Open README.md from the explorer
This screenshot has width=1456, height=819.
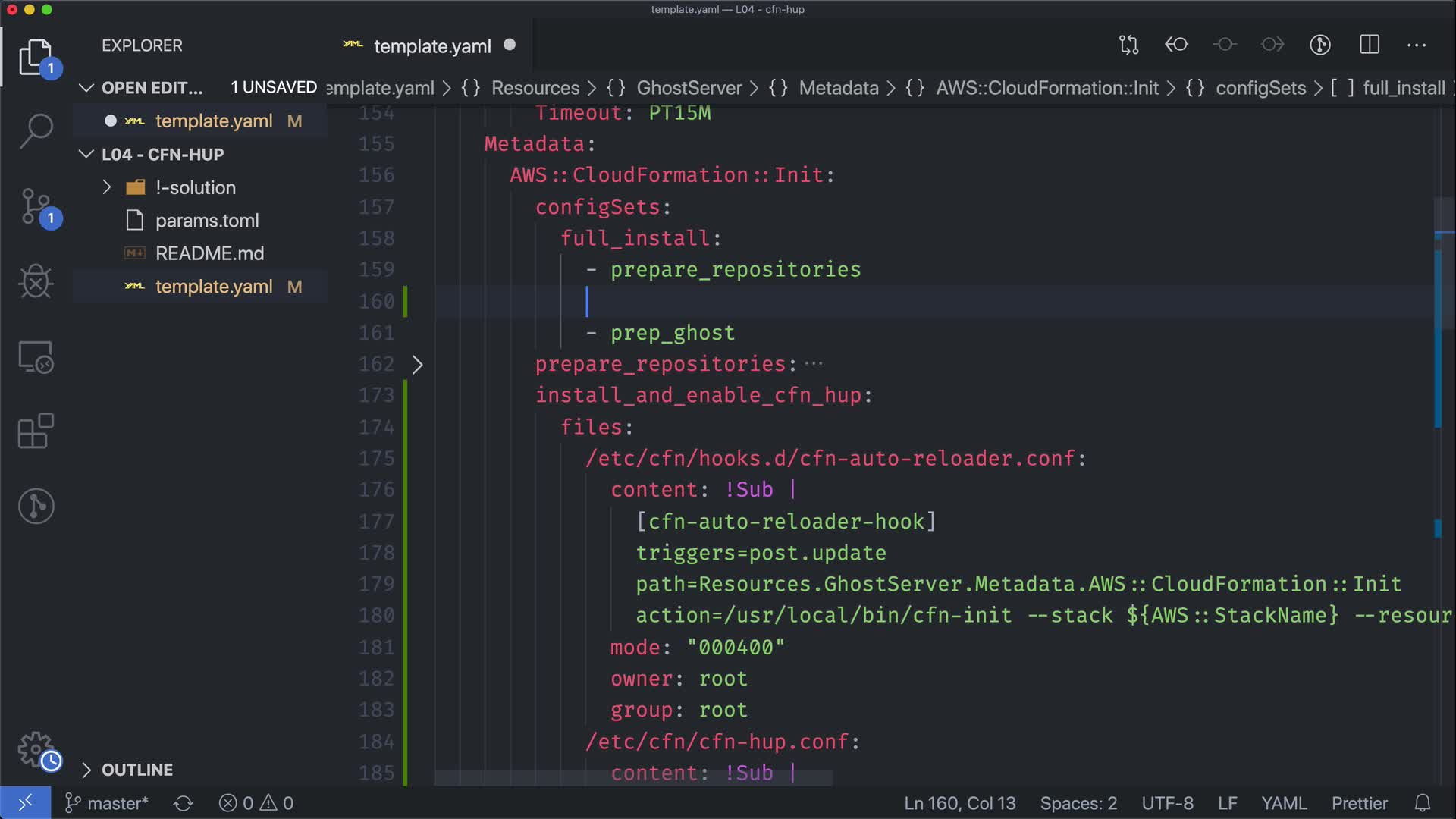click(x=209, y=253)
